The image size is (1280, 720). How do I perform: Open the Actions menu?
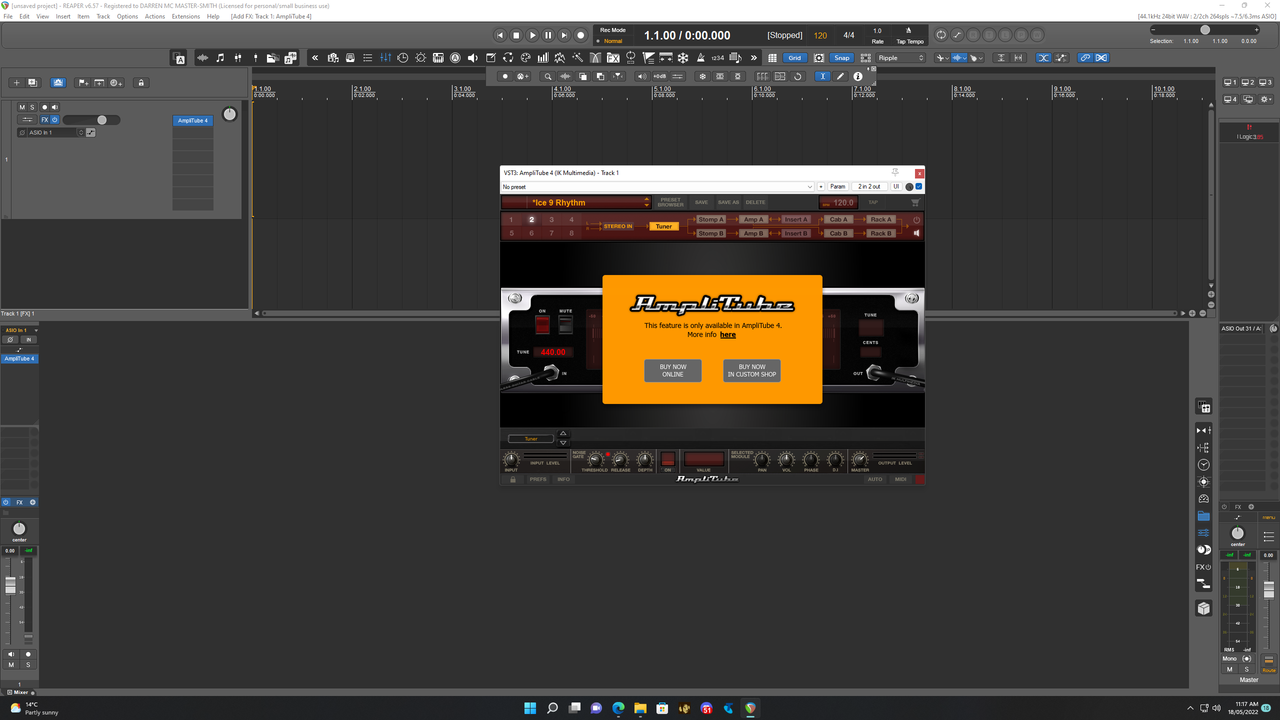(x=154, y=16)
